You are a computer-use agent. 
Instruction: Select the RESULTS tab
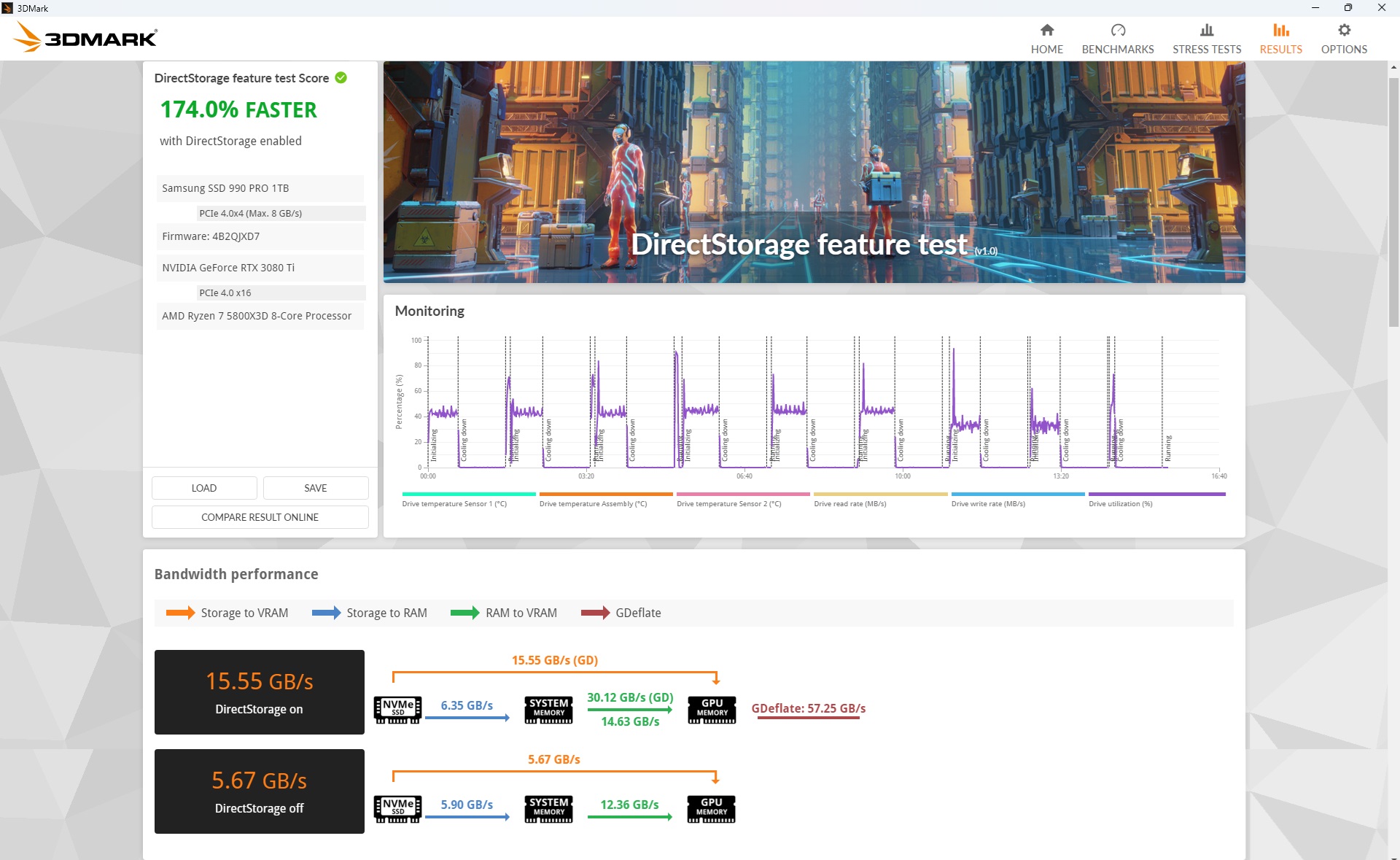[x=1280, y=39]
